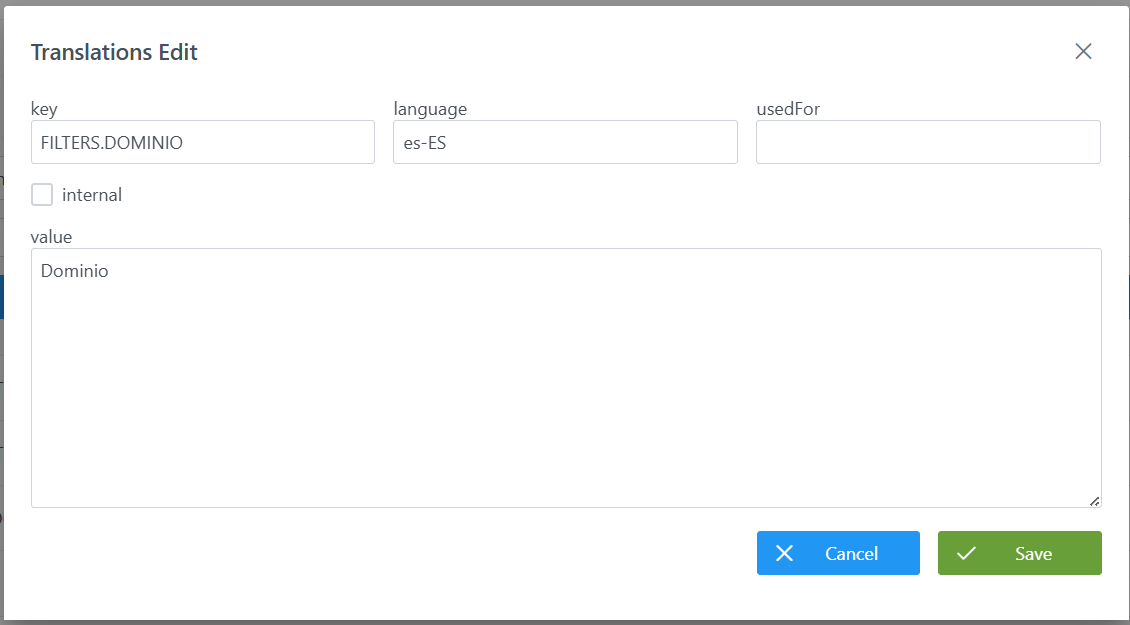
Task: Click inside the value text area
Action: [566, 390]
